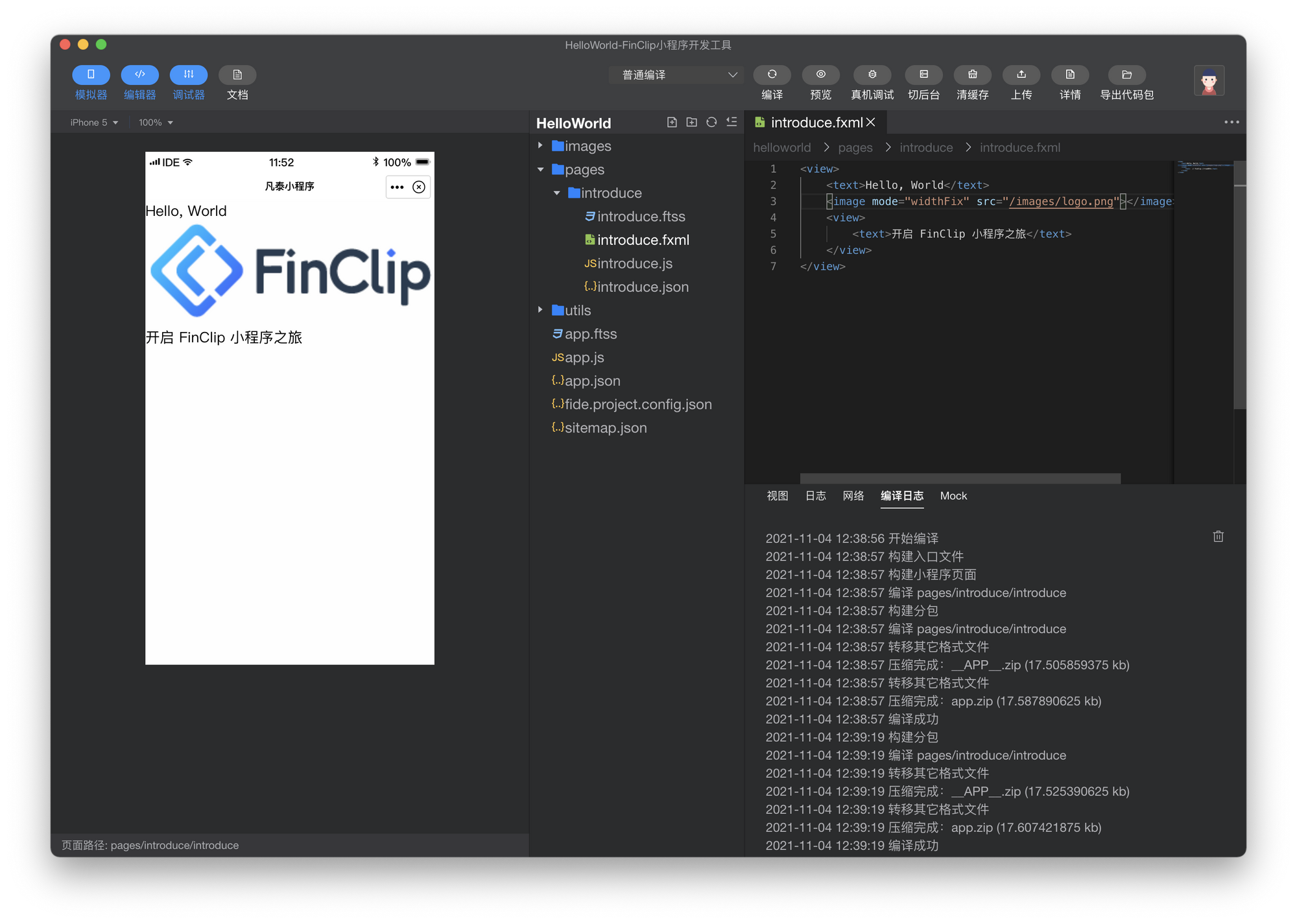This screenshot has height=924, width=1297.
Task: Toggle the 调试器 debugger panel button
Action: (x=189, y=75)
